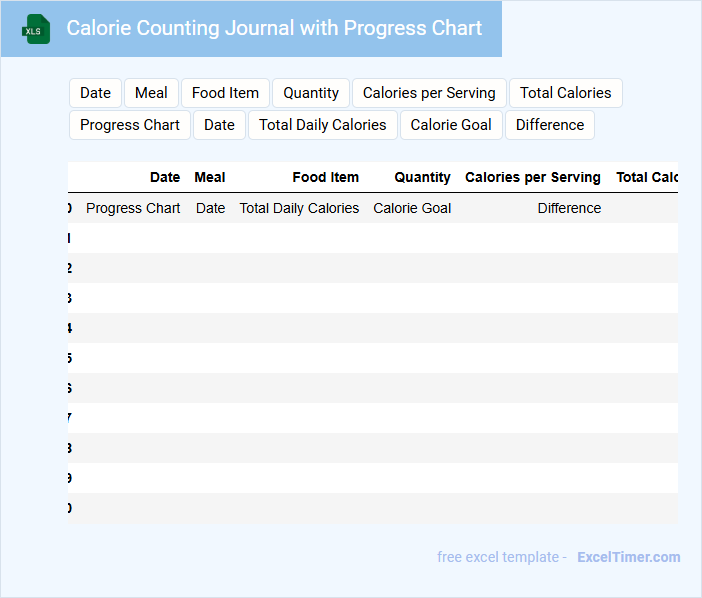
Task: Click the Meal column header
Action: coord(210,177)
